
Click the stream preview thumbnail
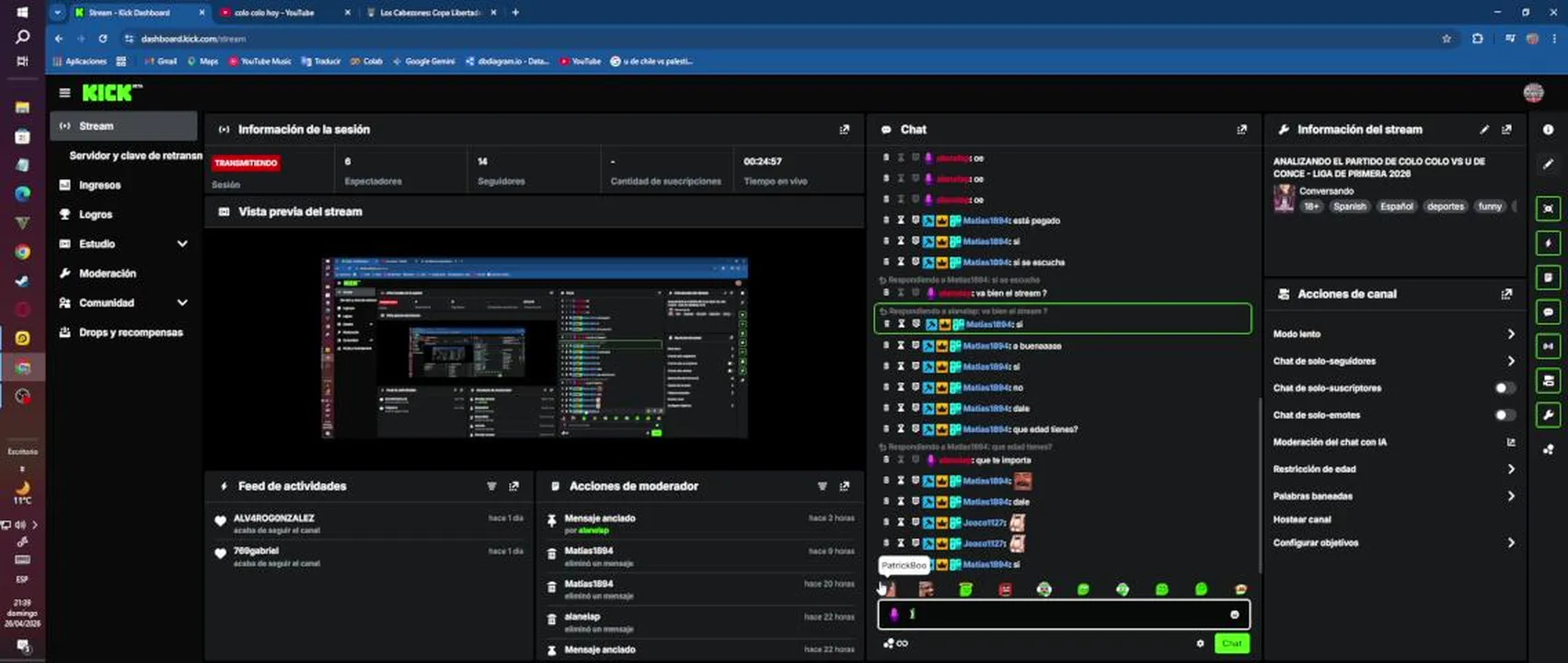[x=535, y=348]
